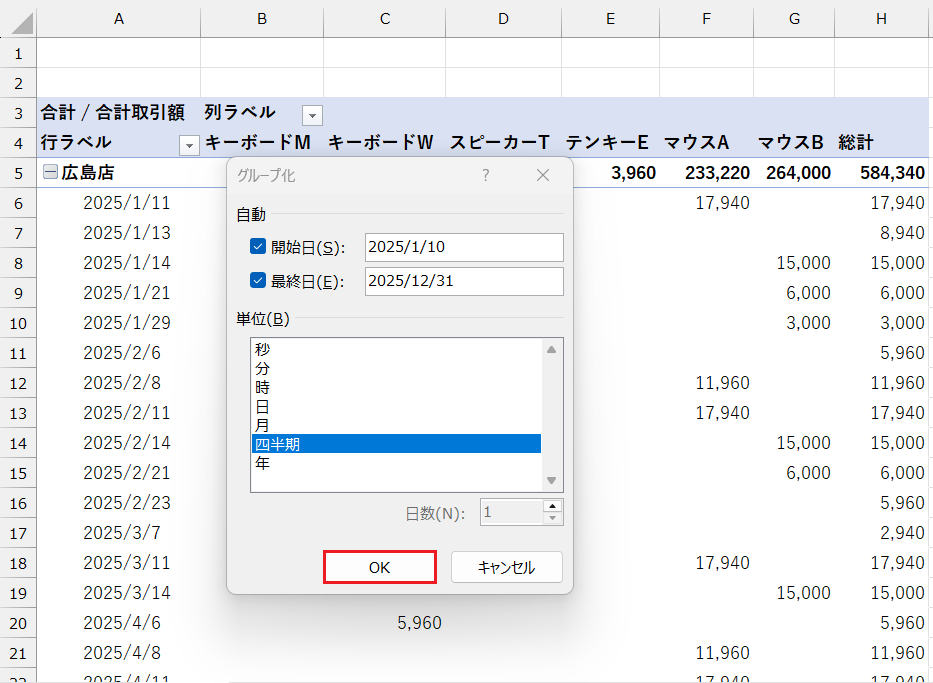Open the 列ラベル filter dropdown
The image size is (933, 683).
coord(312,114)
